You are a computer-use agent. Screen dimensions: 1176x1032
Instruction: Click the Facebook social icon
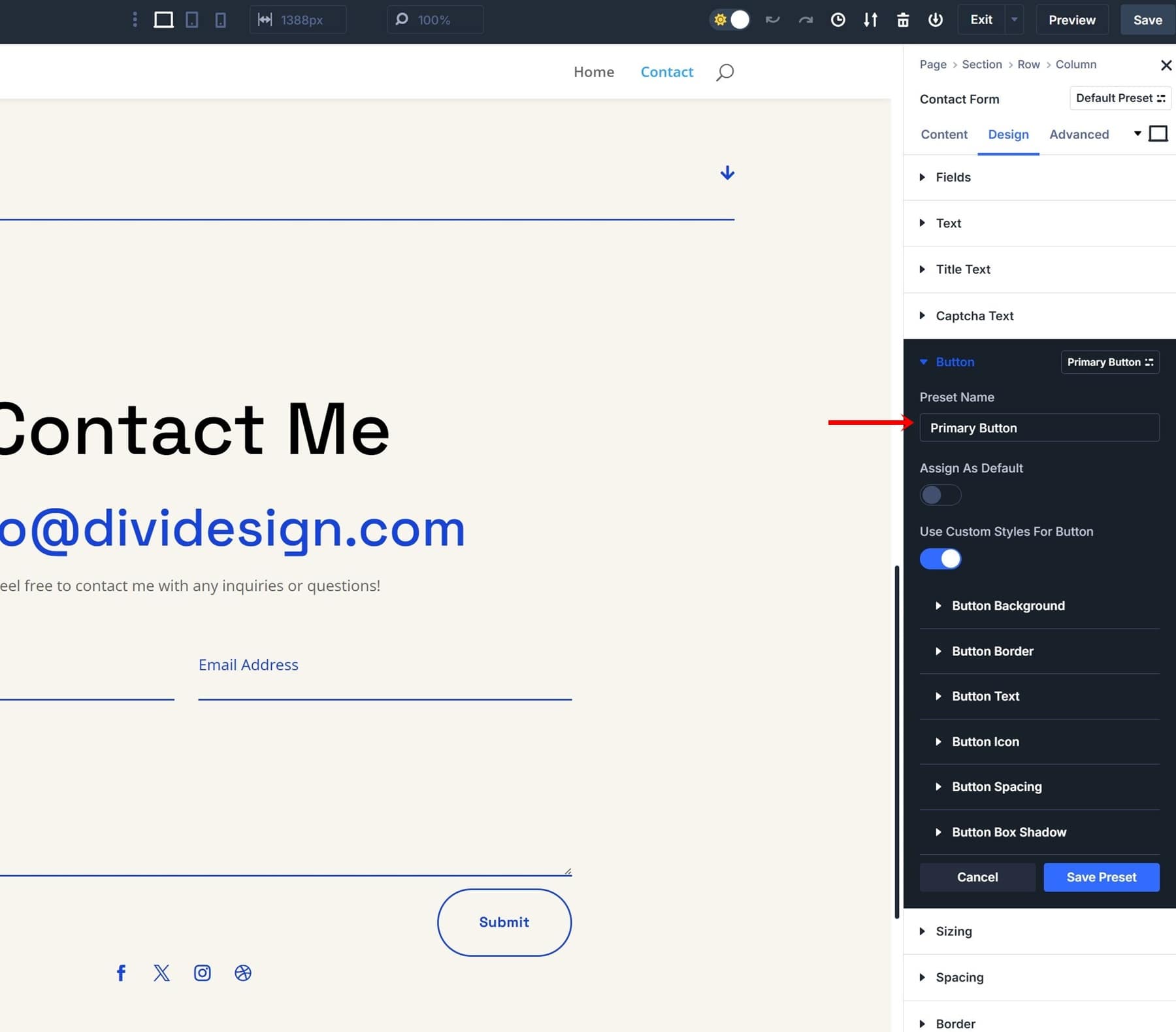(x=121, y=973)
